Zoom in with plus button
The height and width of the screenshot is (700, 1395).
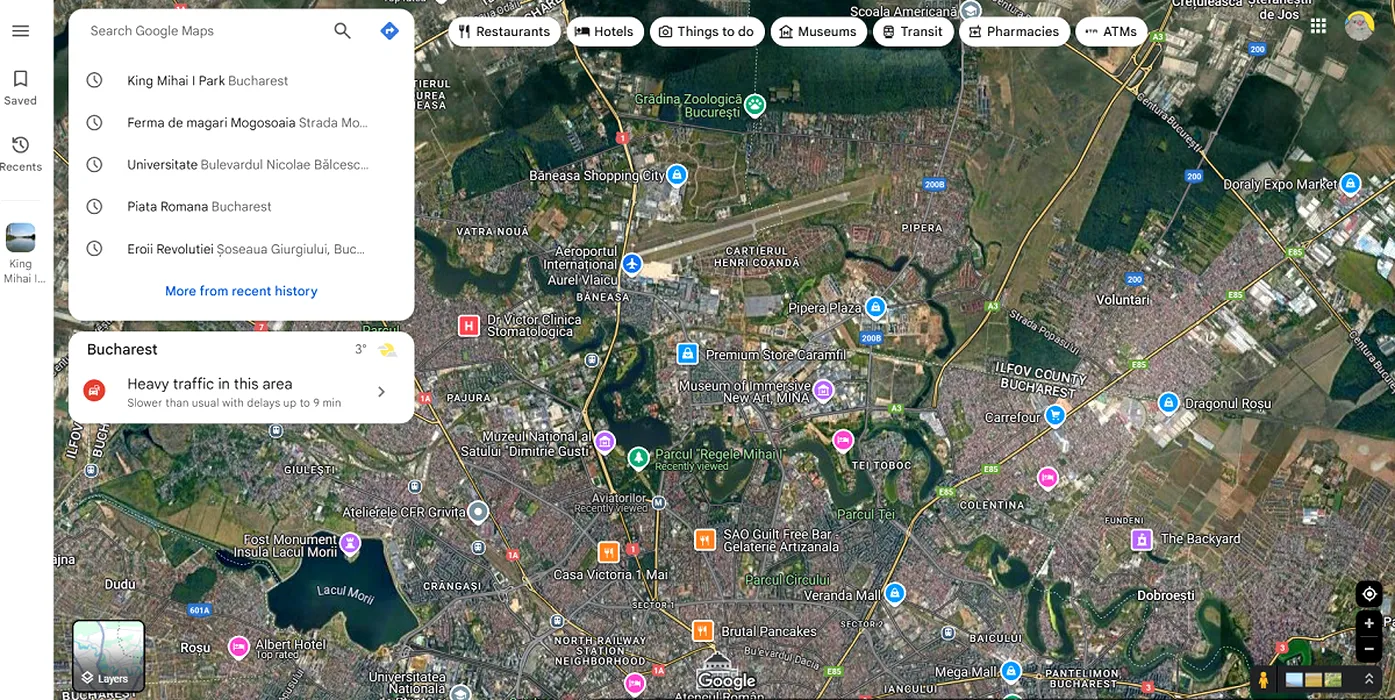click(x=1369, y=623)
